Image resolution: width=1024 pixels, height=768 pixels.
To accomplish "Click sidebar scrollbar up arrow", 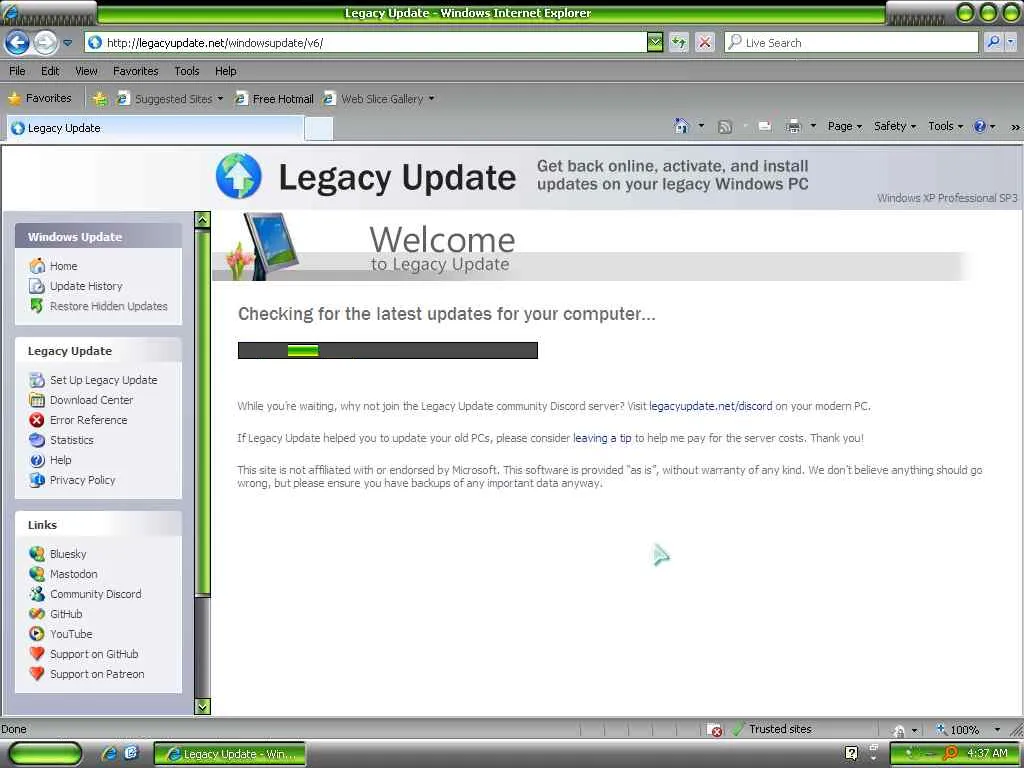I will (202, 220).
